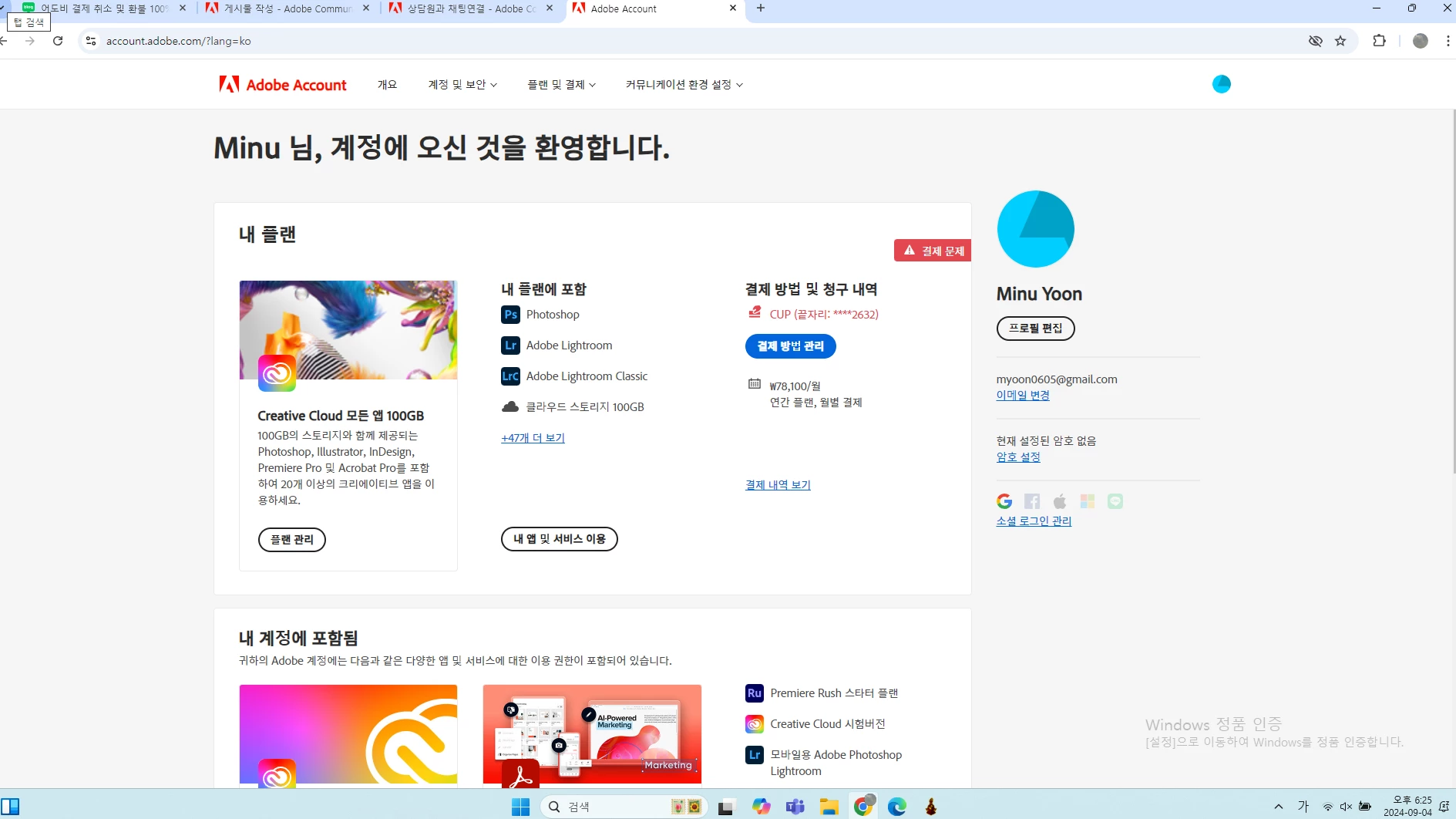1456x819 pixels.
Task: Open the 개요 menu item
Action: pyautogui.click(x=387, y=85)
